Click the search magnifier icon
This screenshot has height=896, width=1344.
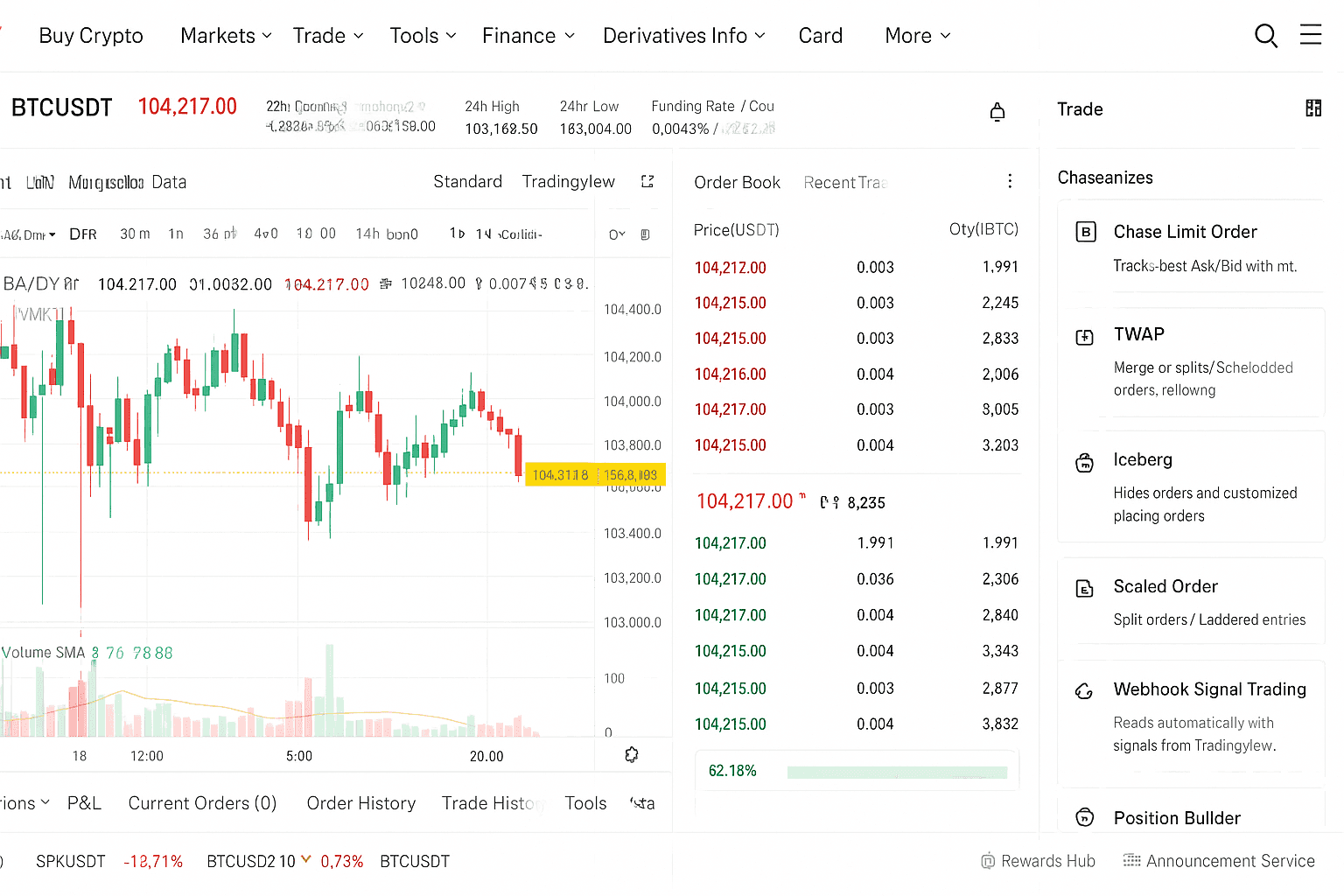1265,36
